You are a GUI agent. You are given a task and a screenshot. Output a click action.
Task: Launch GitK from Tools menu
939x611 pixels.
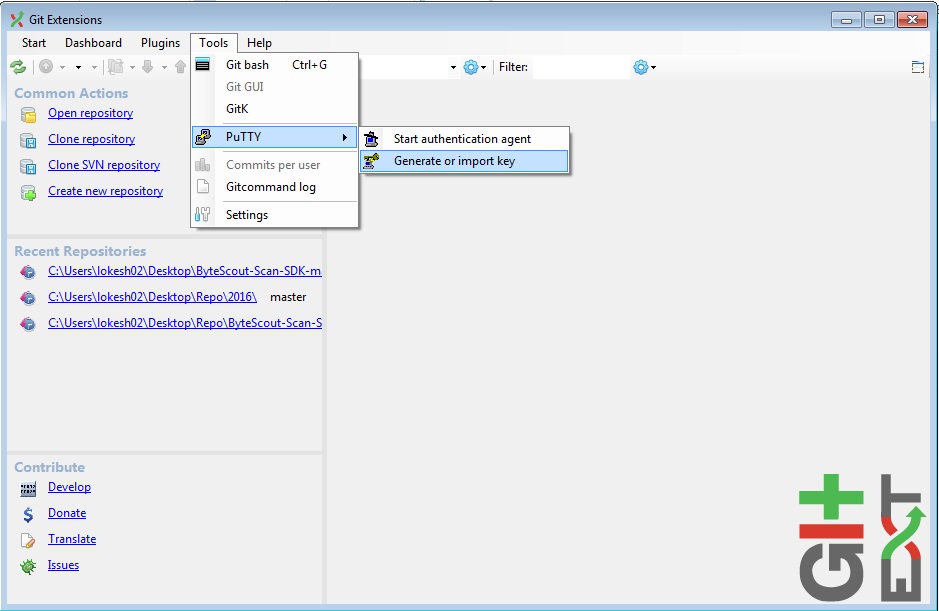pyautogui.click(x=275, y=108)
